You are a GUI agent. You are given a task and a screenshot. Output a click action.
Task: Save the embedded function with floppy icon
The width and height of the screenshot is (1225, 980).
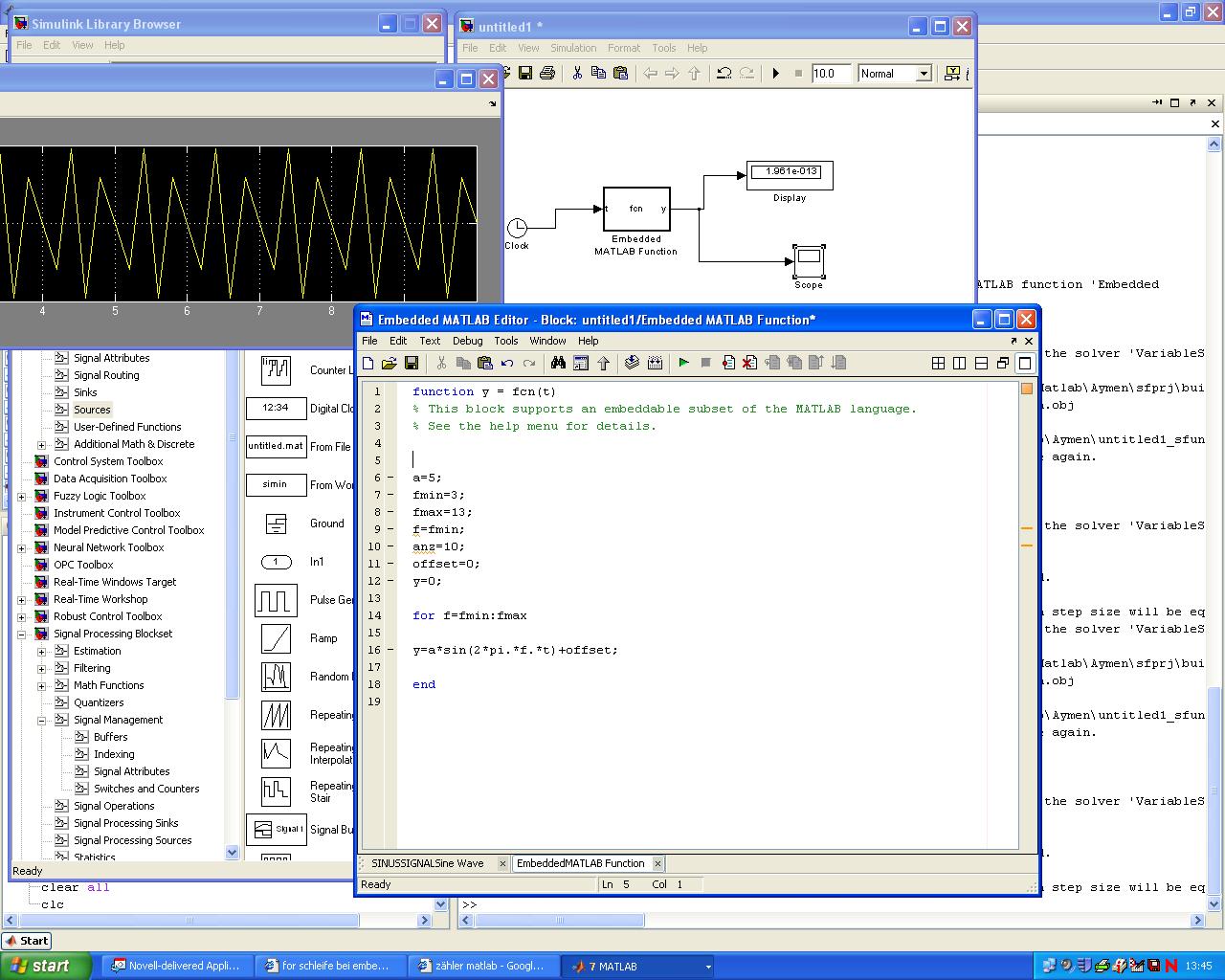pyautogui.click(x=412, y=363)
